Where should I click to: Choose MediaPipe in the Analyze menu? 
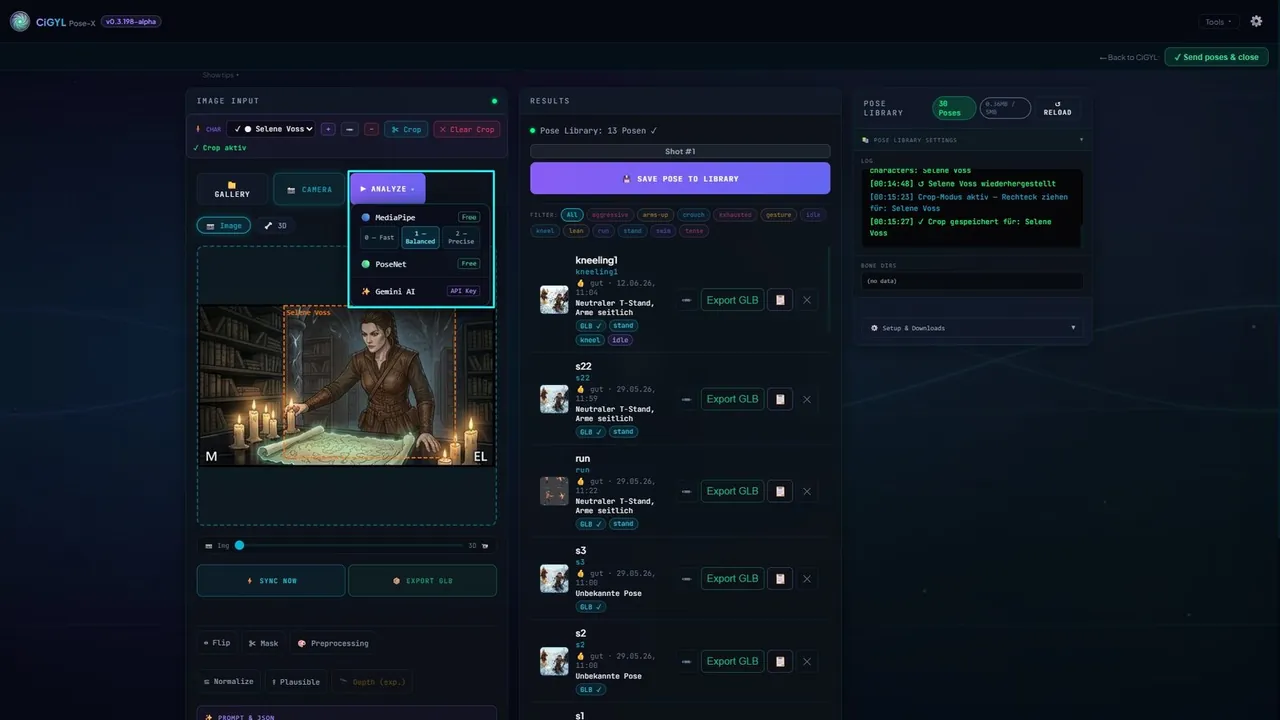[420, 217]
